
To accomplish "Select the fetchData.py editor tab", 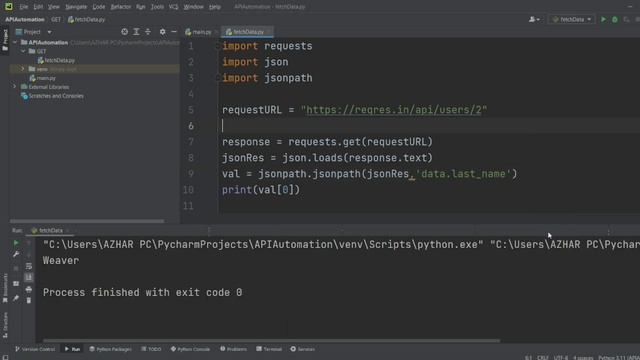I will (247, 32).
